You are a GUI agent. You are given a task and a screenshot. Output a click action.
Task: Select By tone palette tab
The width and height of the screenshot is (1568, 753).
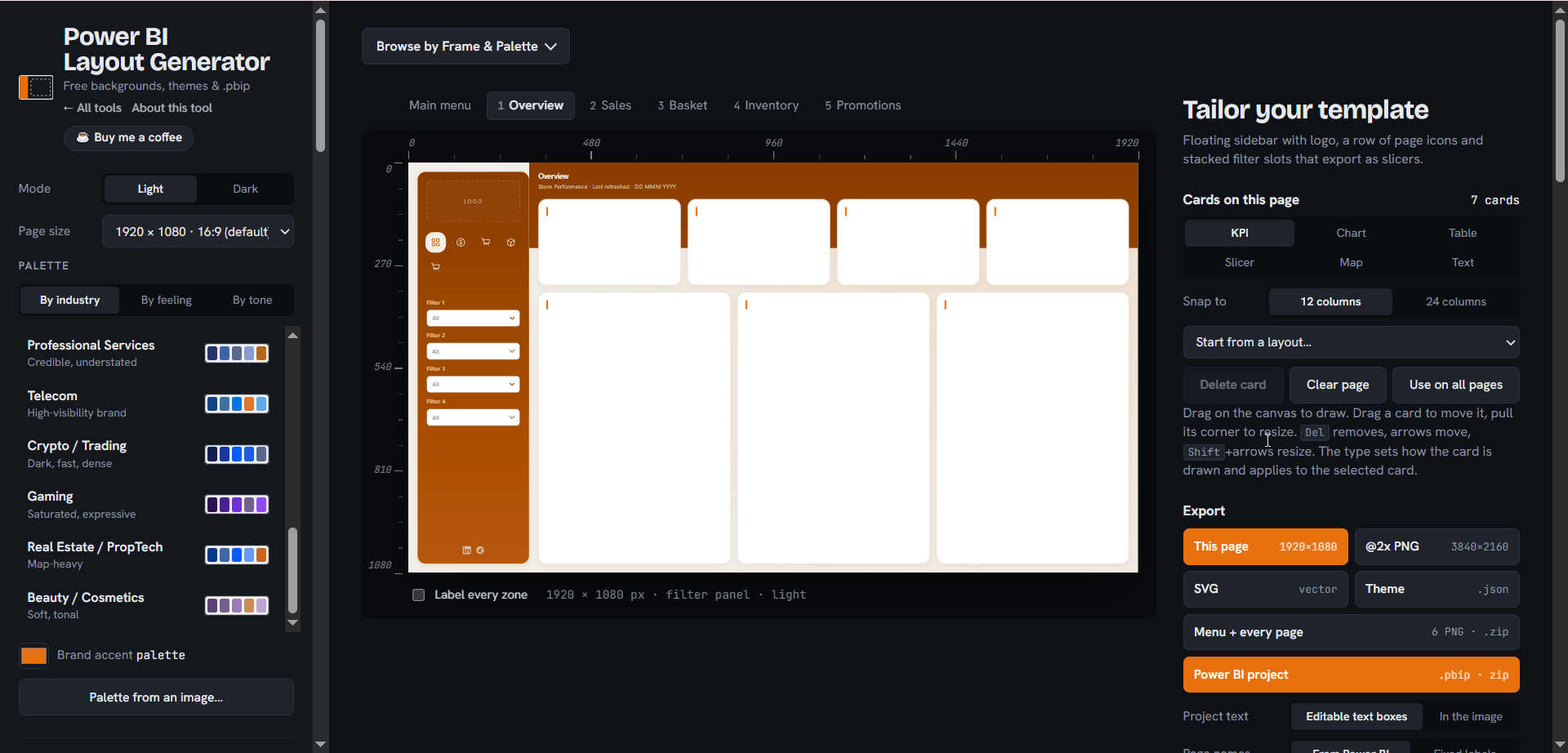coord(252,300)
